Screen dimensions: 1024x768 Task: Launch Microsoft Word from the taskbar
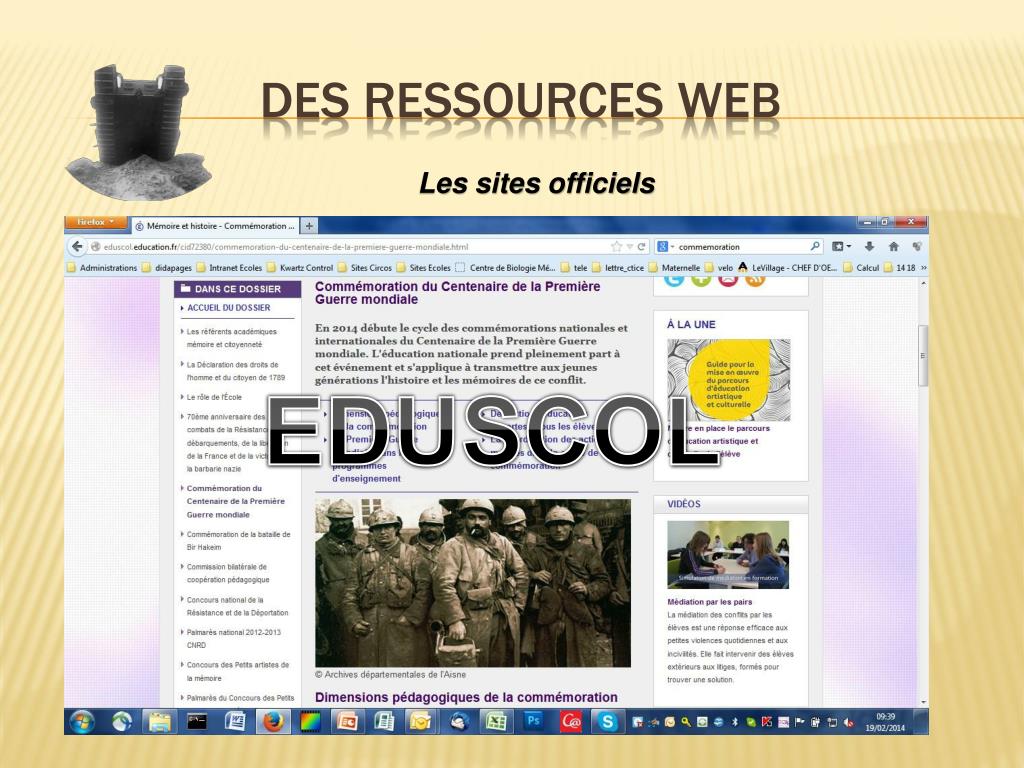point(234,722)
